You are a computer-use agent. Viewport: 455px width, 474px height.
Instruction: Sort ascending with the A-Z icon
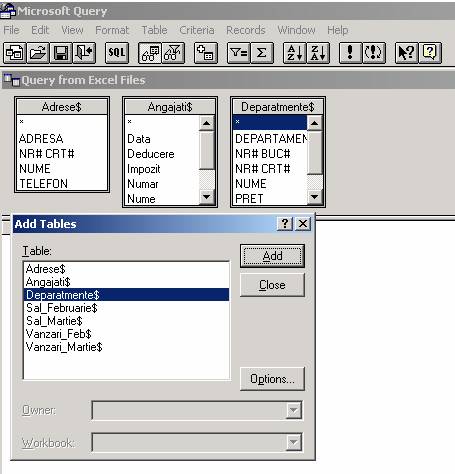(x=295, y=53)
